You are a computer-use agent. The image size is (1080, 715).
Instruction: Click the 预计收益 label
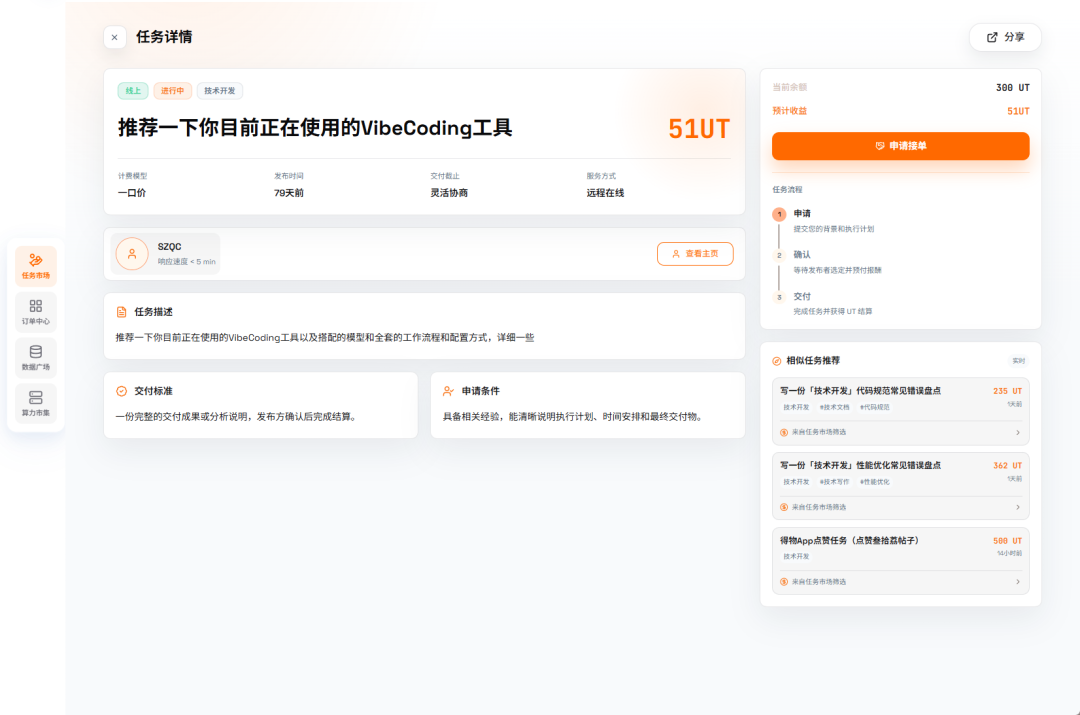[x=789, y=111]
